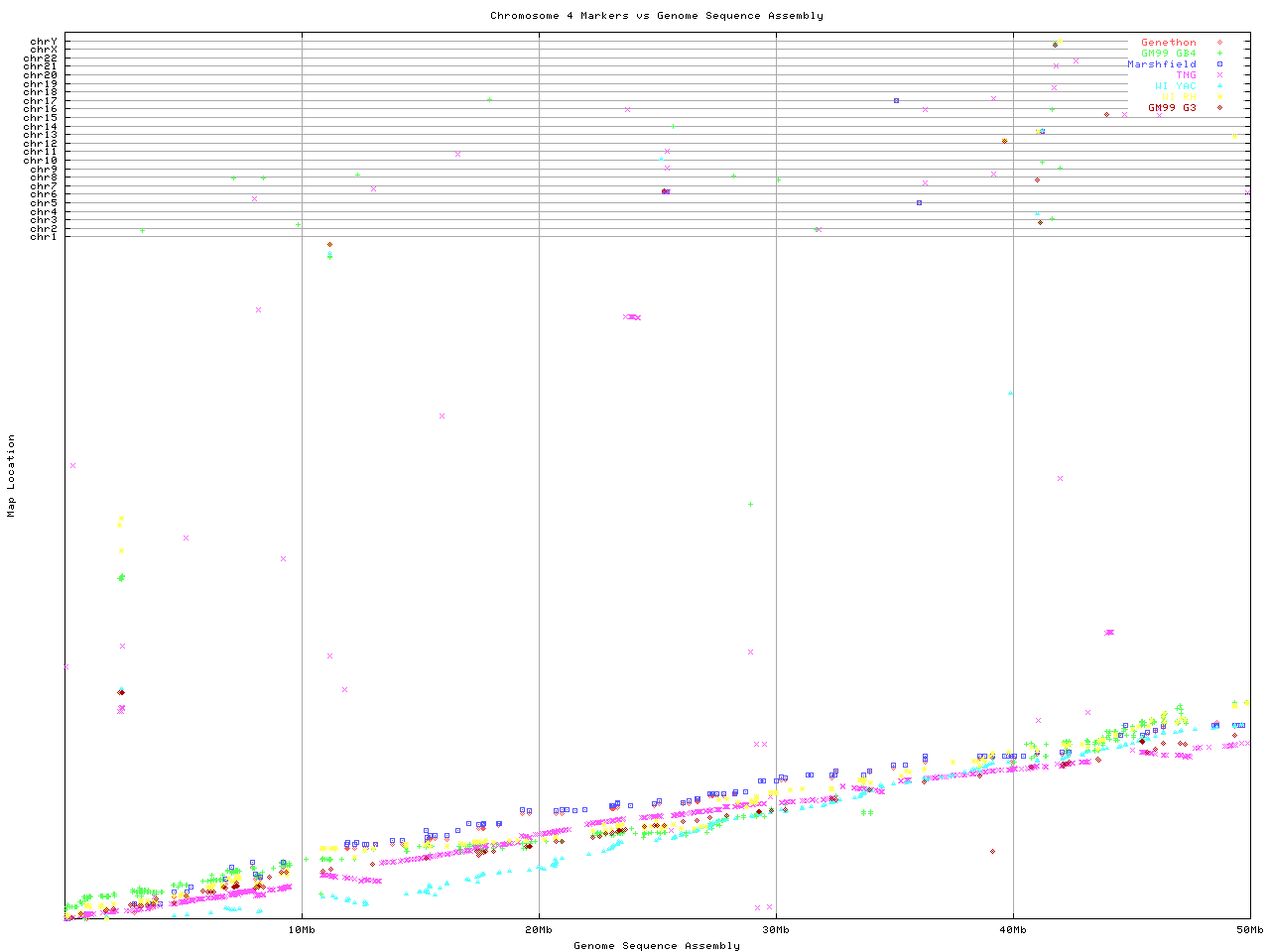
Task: Select the Genethon legend label
Action: tap(1168, 43)
